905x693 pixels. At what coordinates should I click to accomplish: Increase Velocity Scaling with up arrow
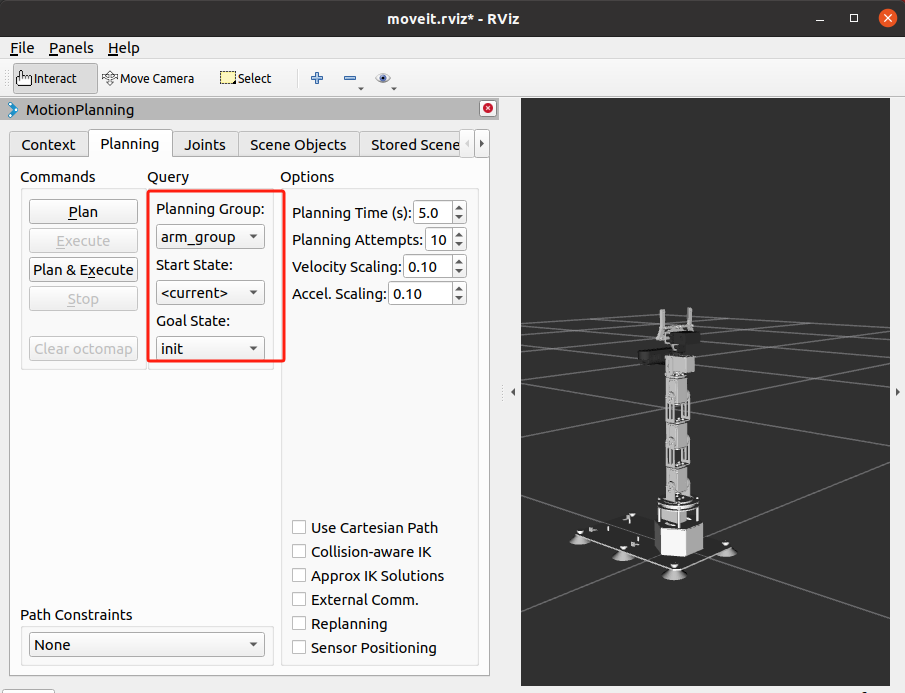[x=459, y=261]
